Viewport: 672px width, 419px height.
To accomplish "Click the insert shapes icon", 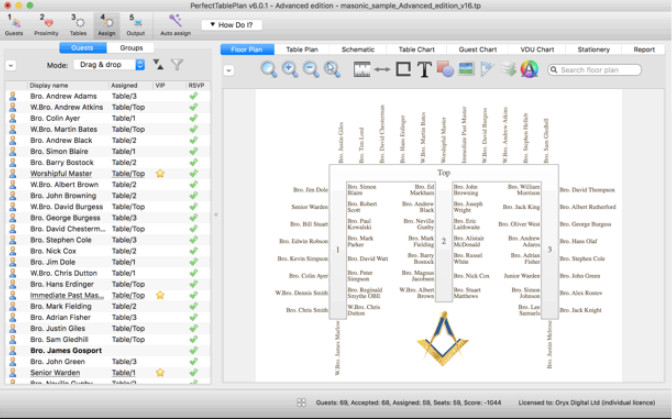I will (445, 69).
